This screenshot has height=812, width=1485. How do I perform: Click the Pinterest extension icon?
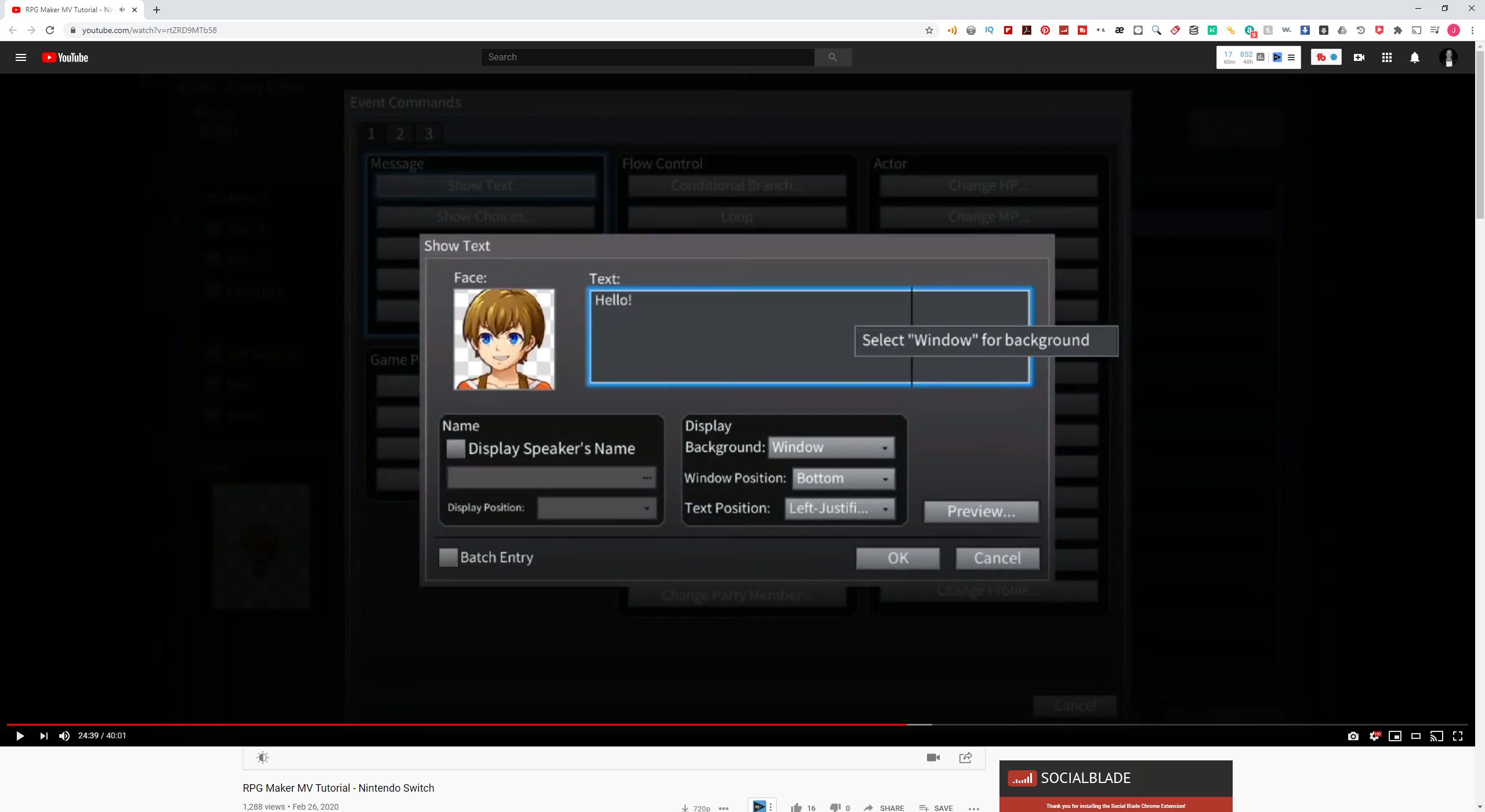coord(1045,30)
